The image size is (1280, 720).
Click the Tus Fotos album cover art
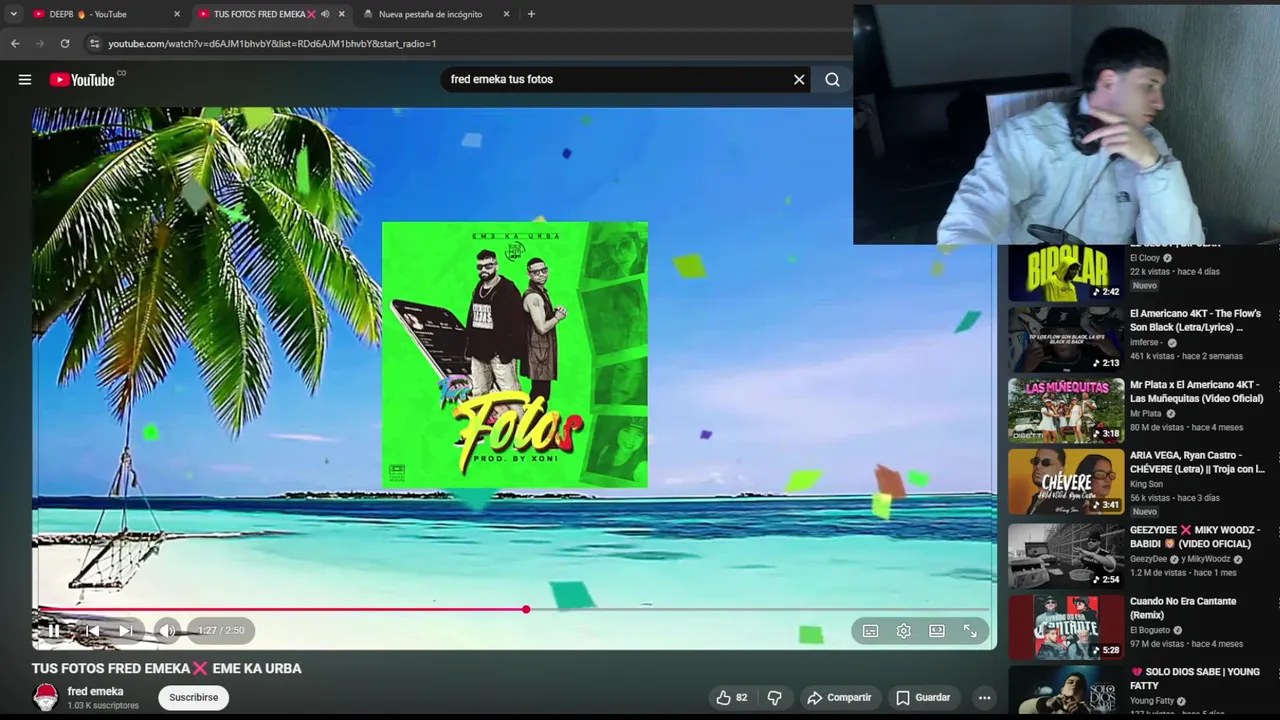(515, 355)
